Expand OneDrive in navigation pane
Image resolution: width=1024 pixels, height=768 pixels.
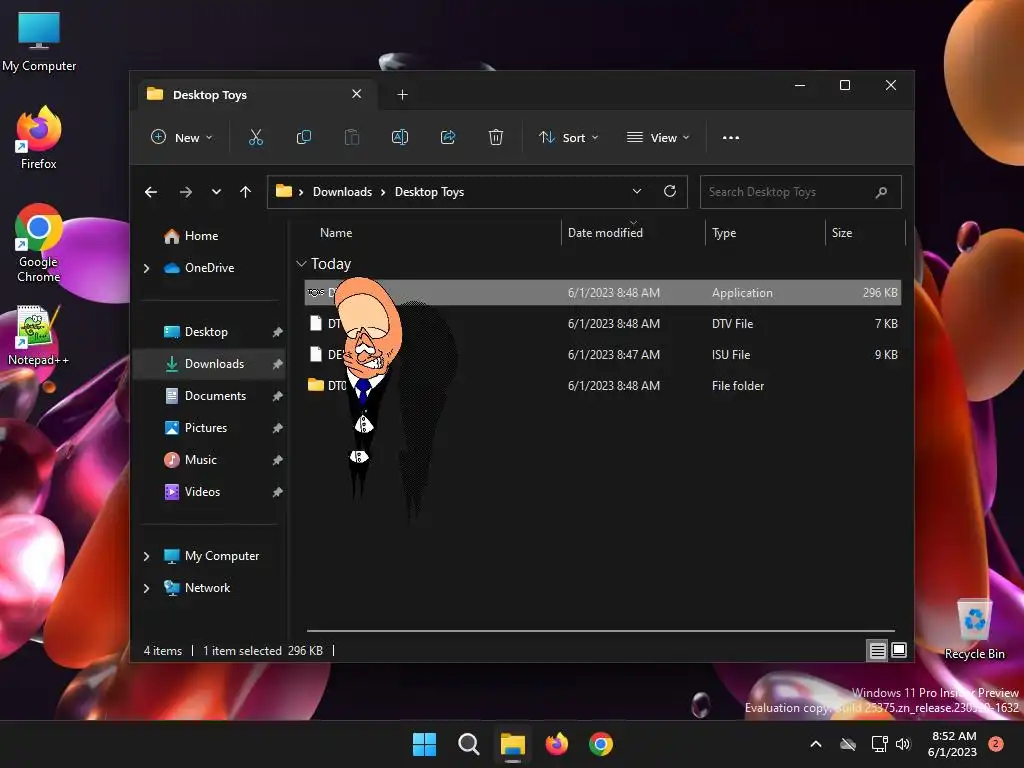(146, 268)
